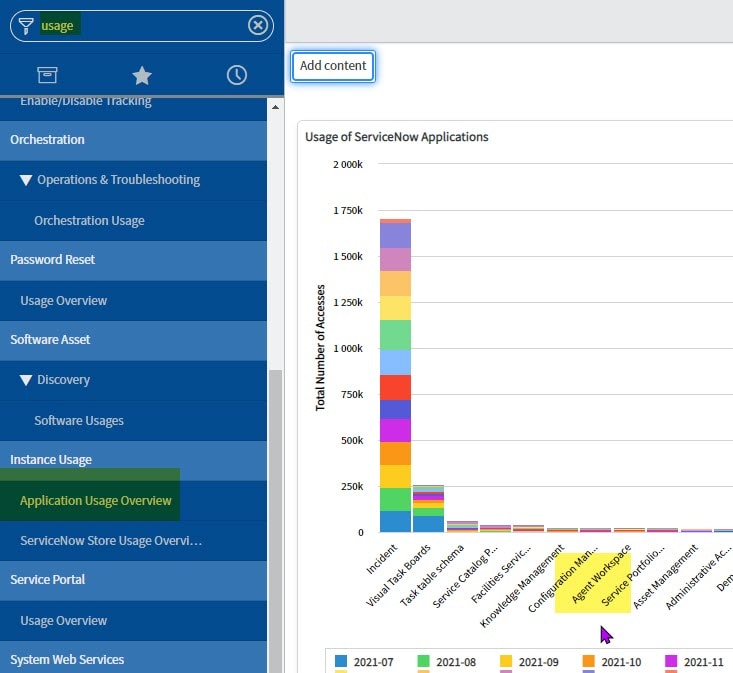Toggle the 2021-09 legend series
The image size is (733, 673).
(x=529, y=662)
